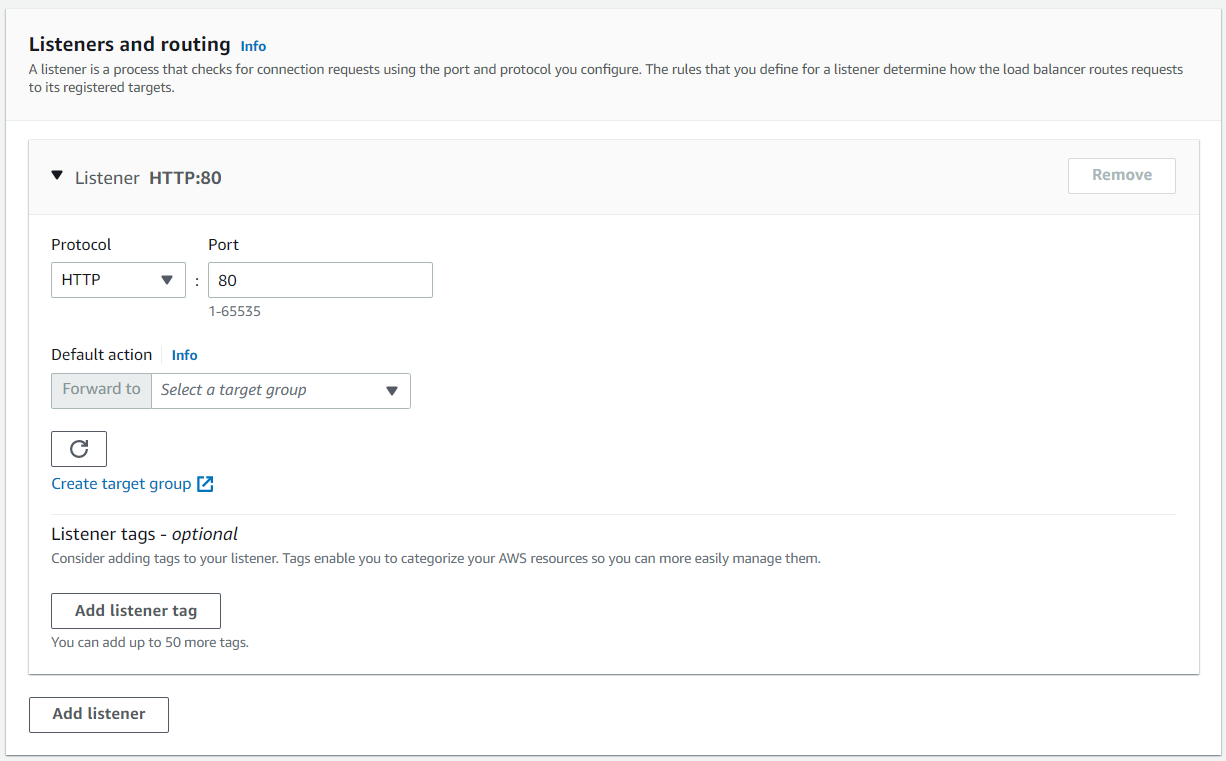Click the arrow on the target group selector
The width and height of the screenshot is (1226, 761).
[392, 390]
